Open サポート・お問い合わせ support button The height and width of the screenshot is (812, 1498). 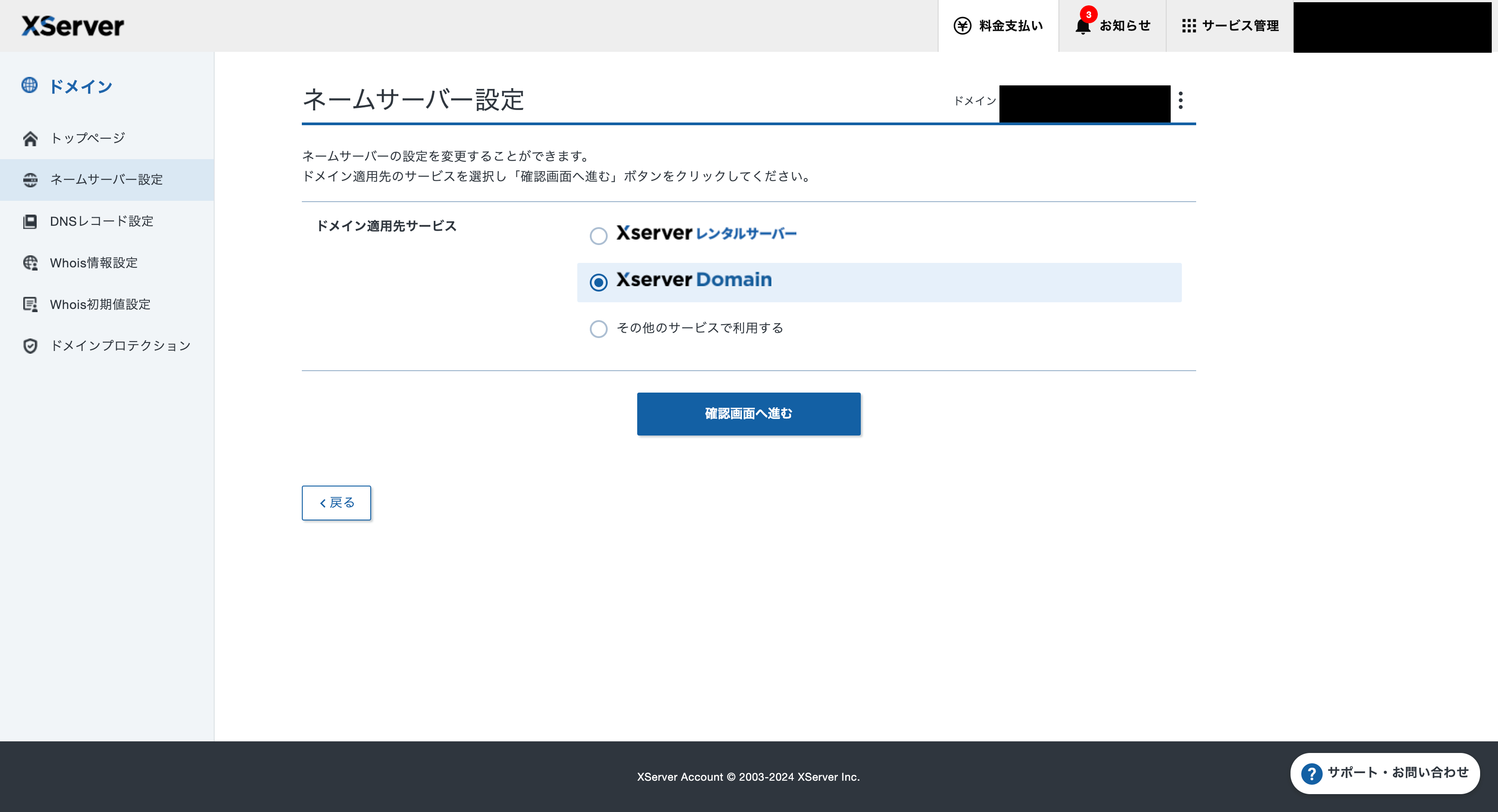(1384, 773)
